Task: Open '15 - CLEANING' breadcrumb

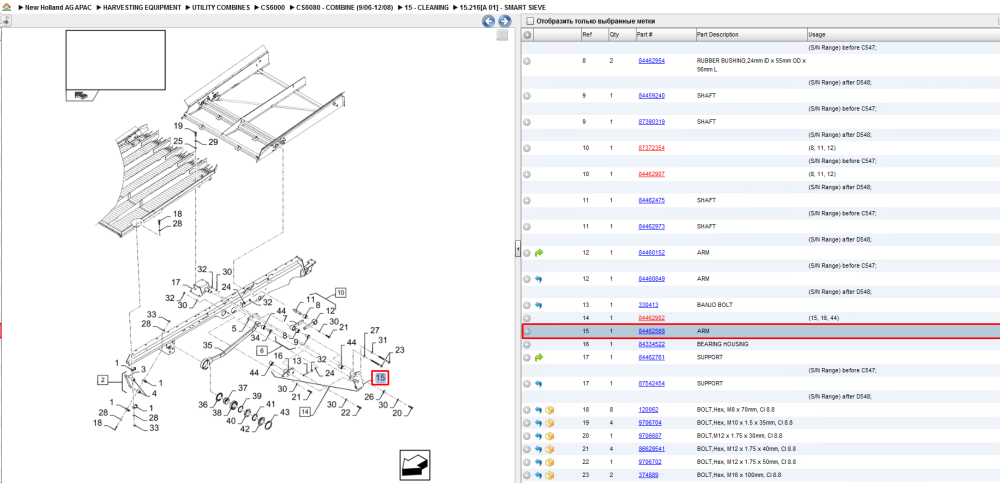Action: coord(427,7)
